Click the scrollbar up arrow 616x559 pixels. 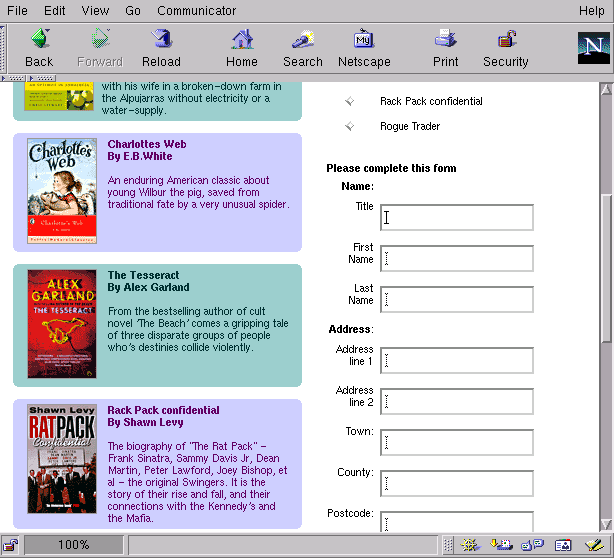click(607, 89)
